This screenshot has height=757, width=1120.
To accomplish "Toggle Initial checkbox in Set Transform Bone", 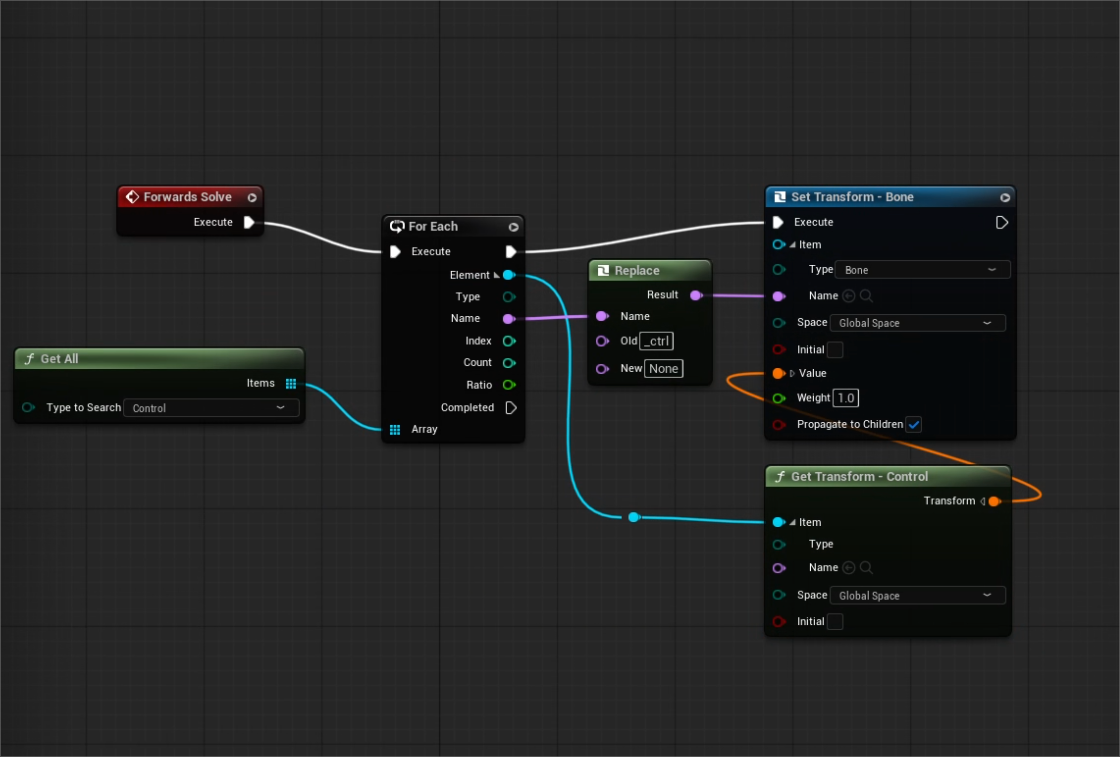I will point(835,349).
